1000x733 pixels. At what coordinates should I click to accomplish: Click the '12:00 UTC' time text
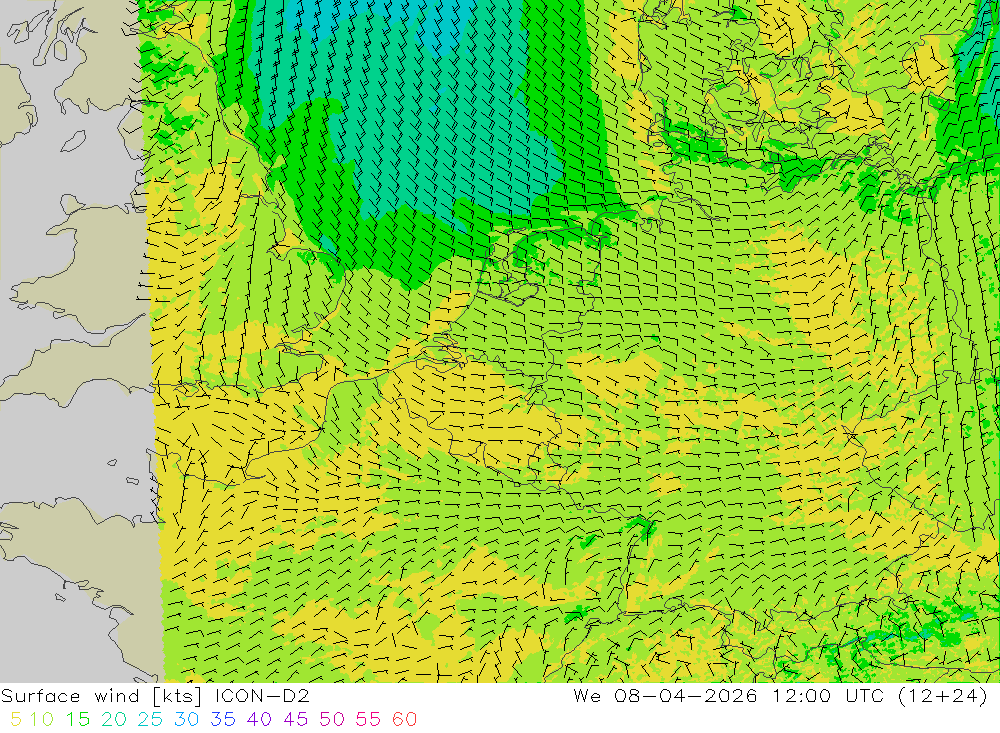pyautogui.click(x=826, y=696)
